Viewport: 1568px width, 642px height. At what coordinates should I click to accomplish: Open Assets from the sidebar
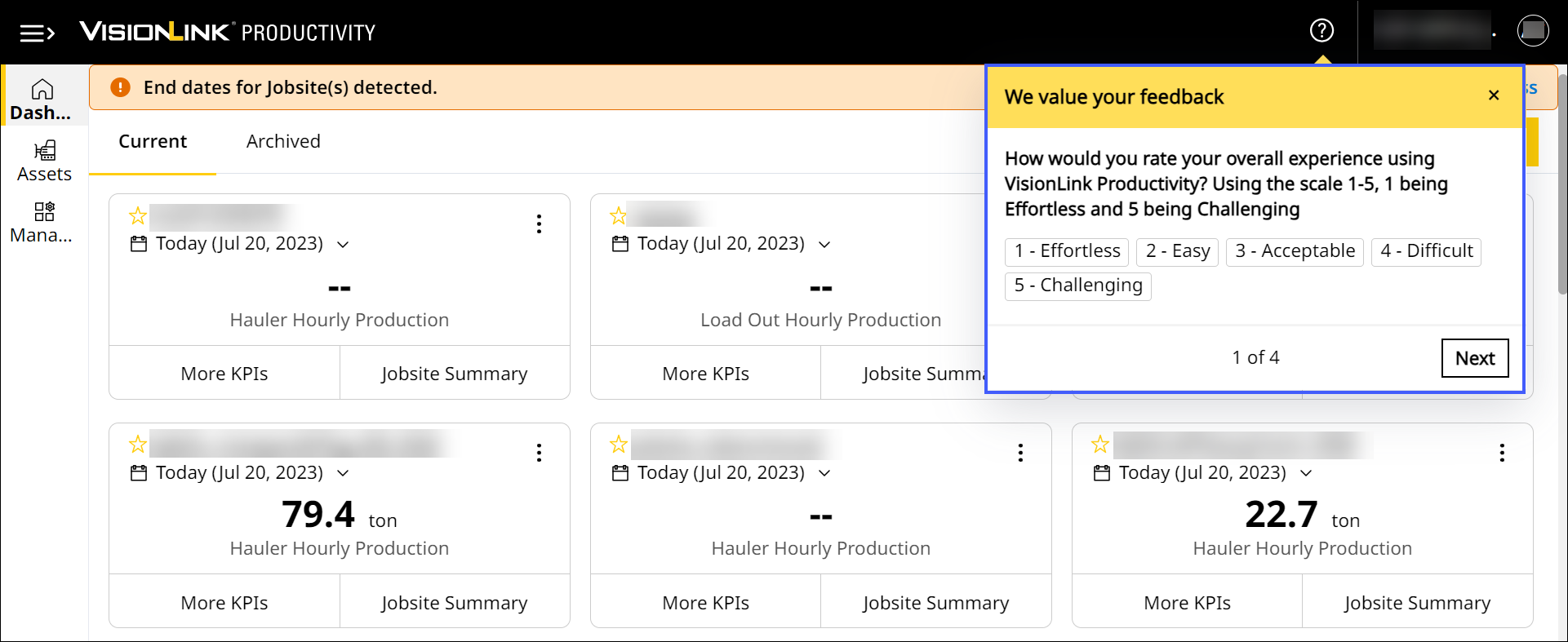(x=44, y=161)
